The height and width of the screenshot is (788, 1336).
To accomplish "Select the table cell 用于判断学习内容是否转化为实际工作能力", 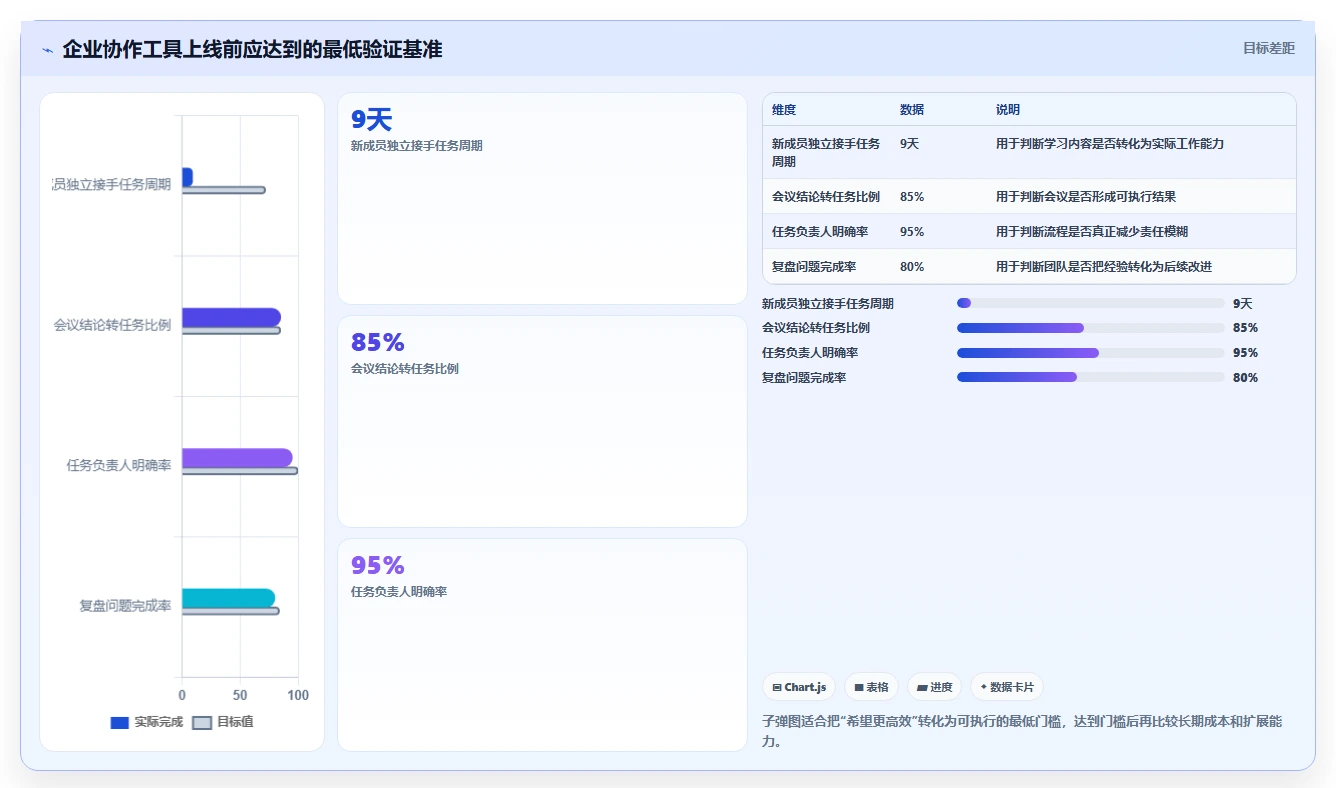I will pyautogui.click(x=1110, y=144).
